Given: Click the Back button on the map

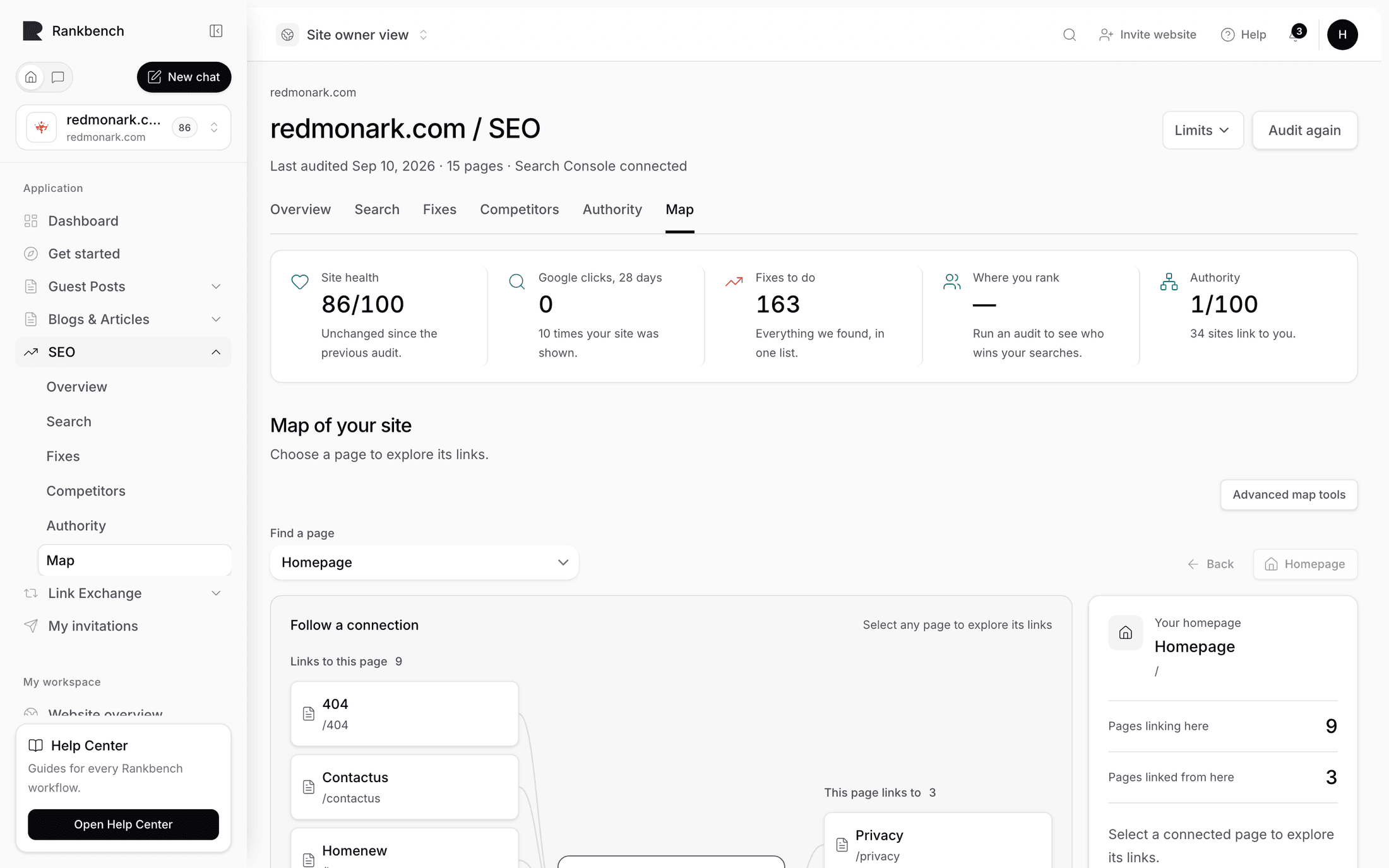Looking at the screenshot, I should pos(1210,564).
